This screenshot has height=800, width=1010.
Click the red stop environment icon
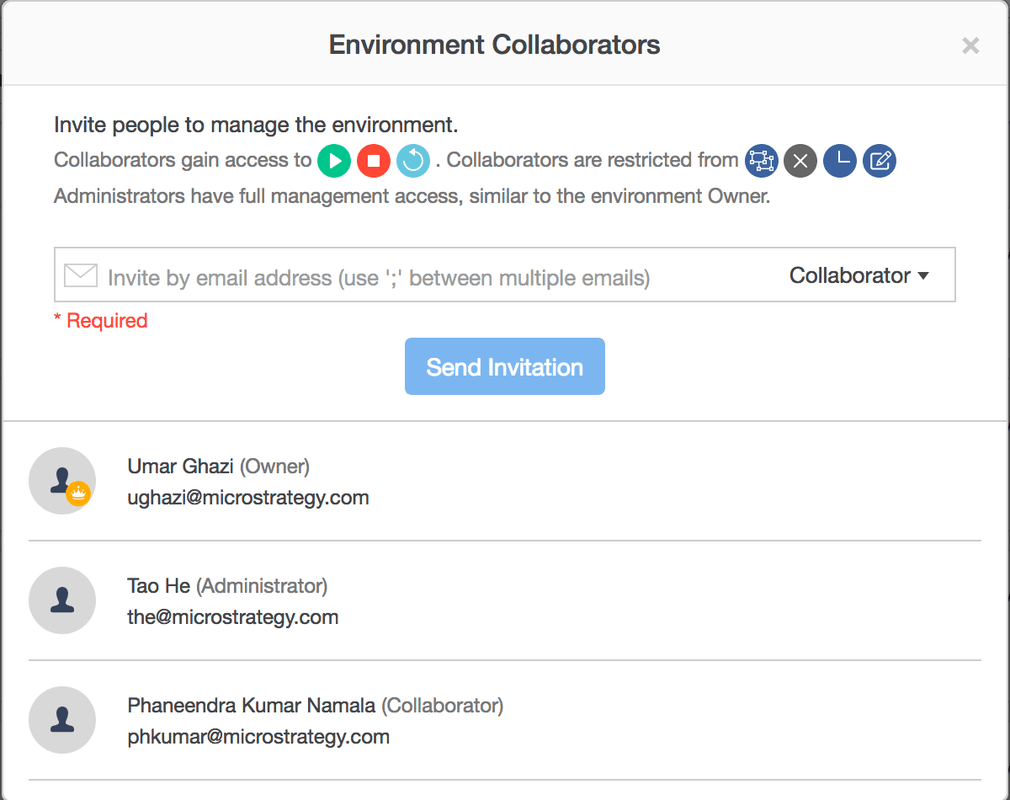(374, 160)
